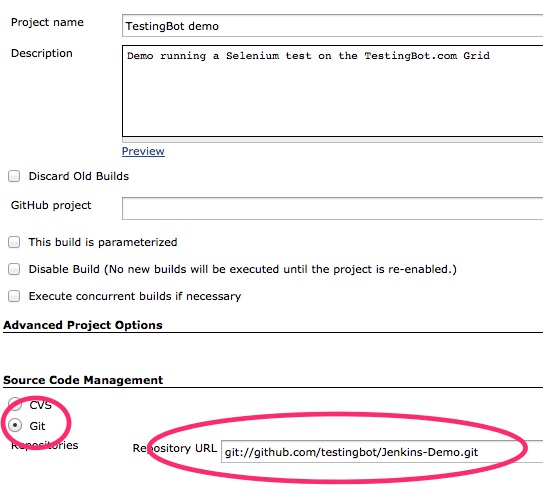Toggle the Disable Build checkbox
This screenshot has width=543, height=494.
point(14,269)
